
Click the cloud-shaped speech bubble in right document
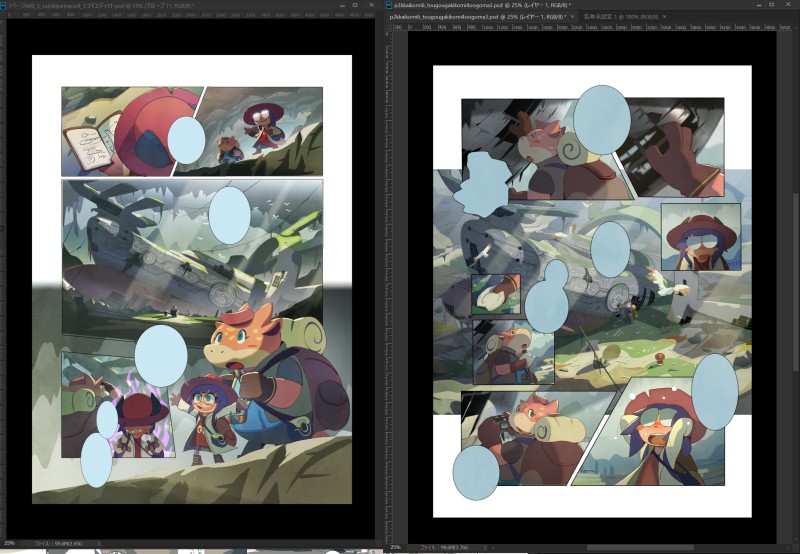click(x=481, y=185)
